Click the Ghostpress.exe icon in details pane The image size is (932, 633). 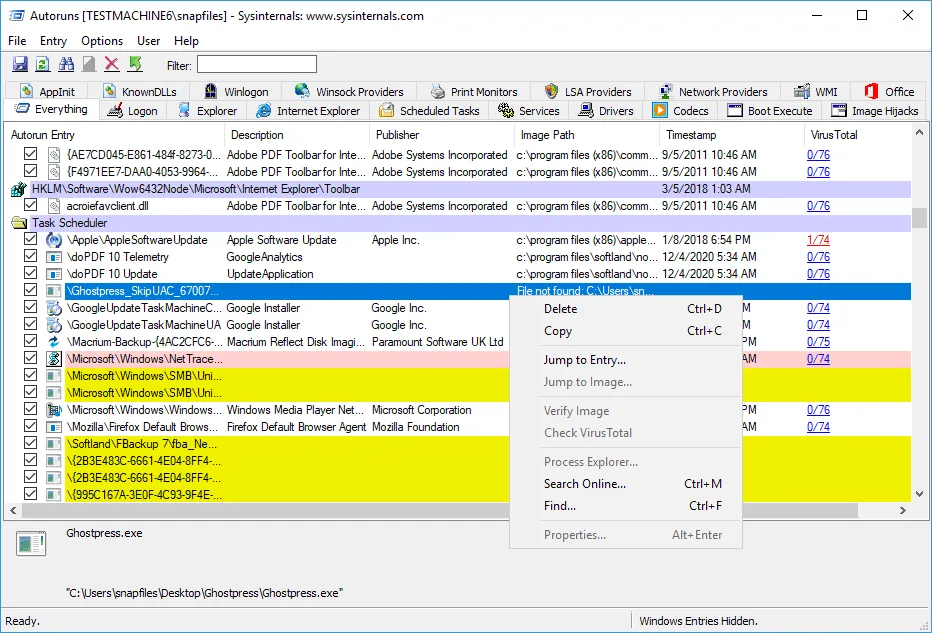[31, 543]
